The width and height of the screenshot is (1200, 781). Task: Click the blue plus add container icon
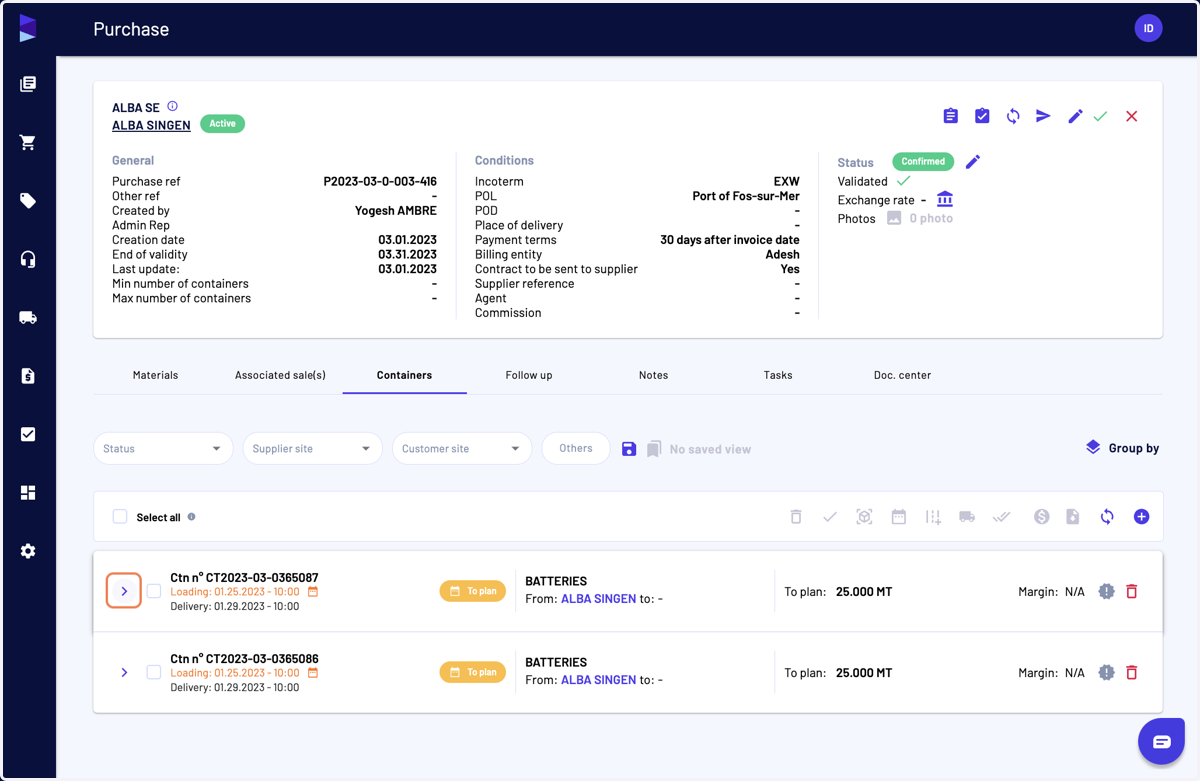click(1141, 517)
